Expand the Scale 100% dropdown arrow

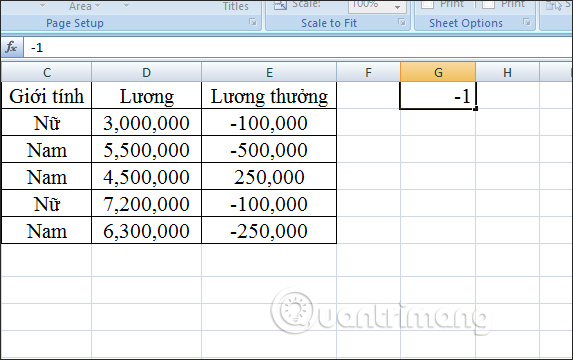pos(397,7)
